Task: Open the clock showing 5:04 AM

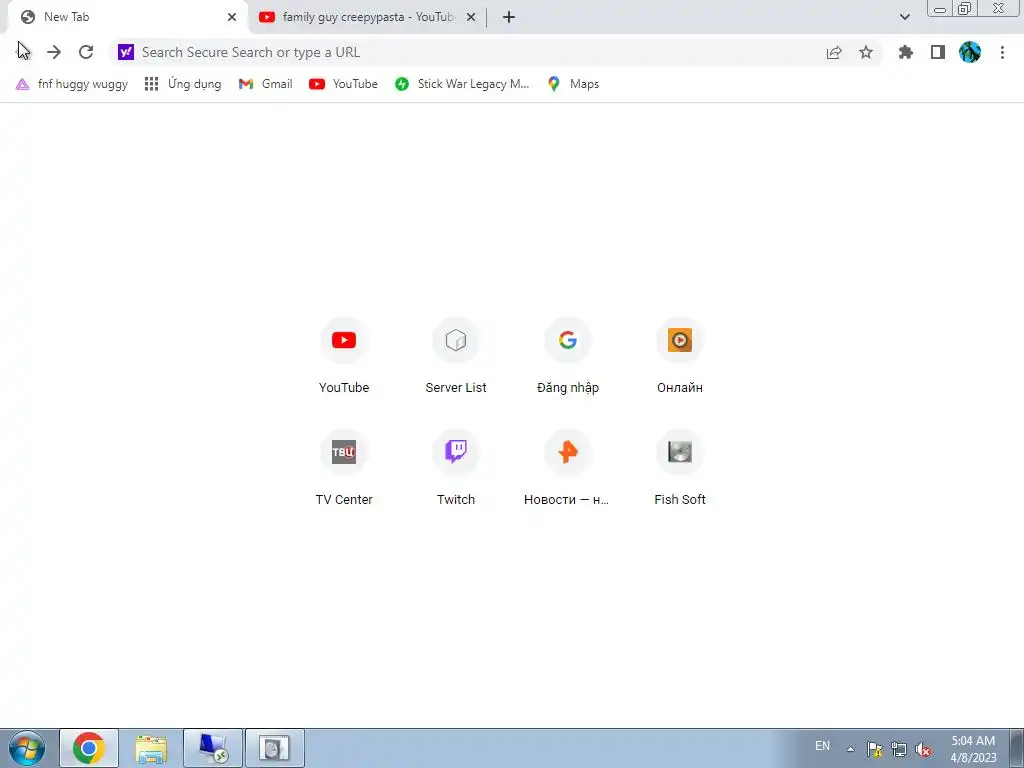Action: click(973, 749)
